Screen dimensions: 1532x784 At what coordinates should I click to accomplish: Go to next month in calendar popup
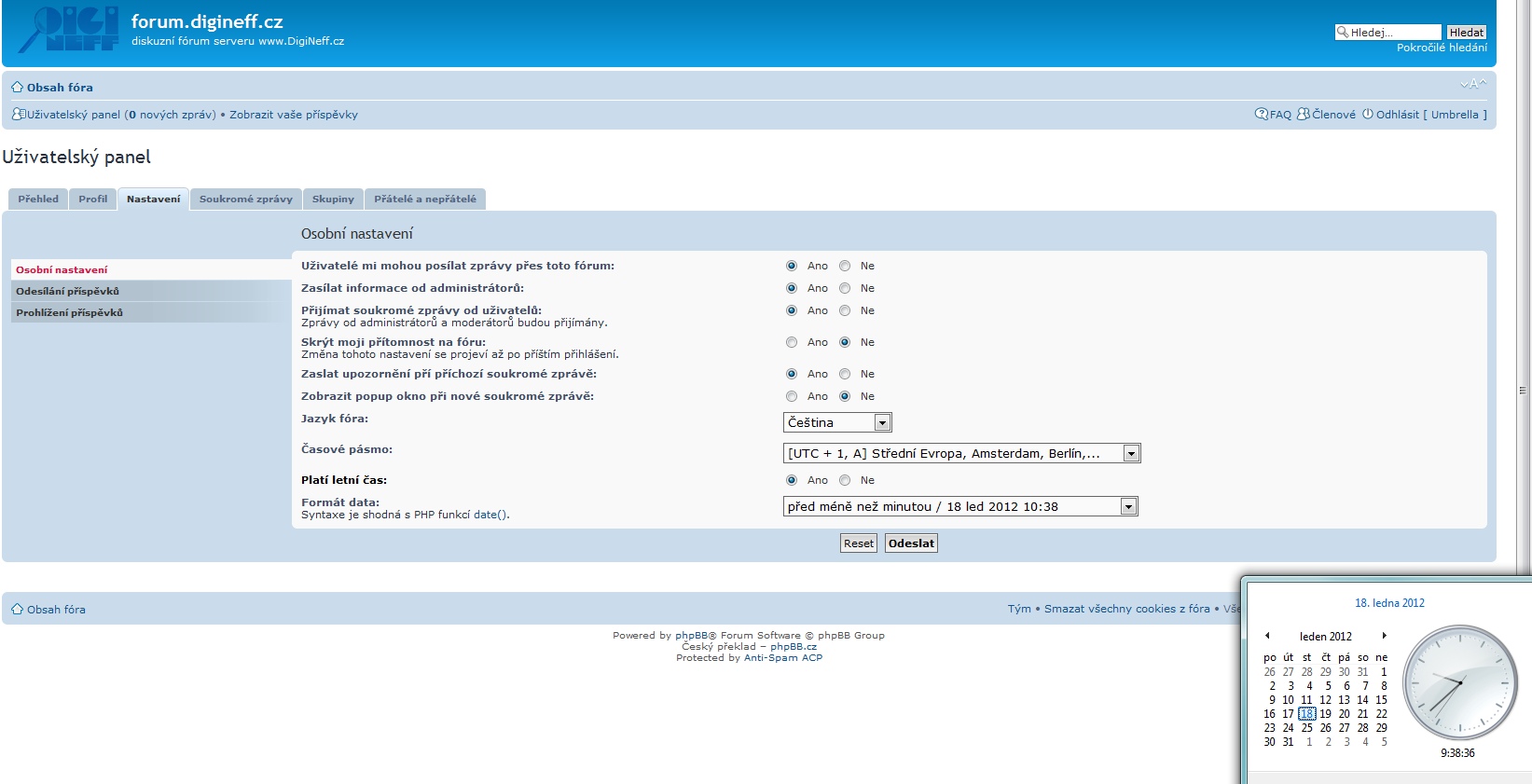1384,636
